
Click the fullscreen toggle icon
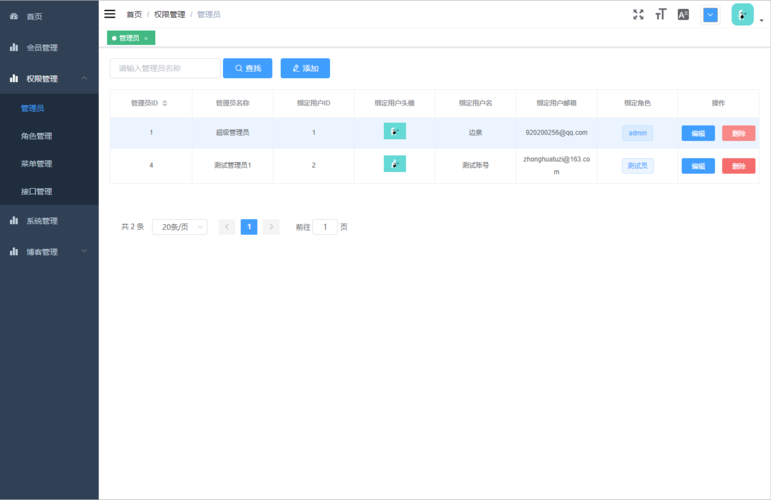(x=638, y=15)
